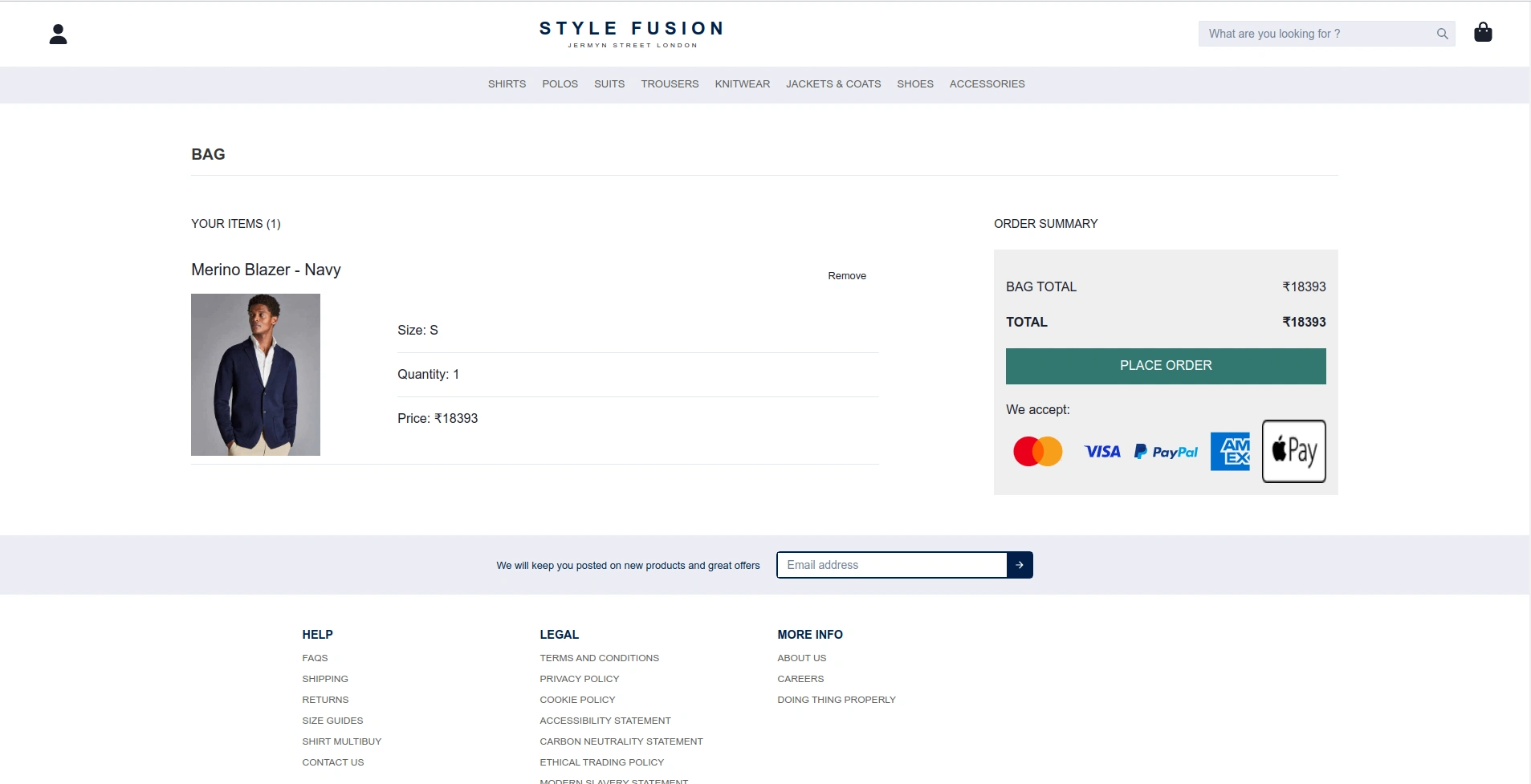1531x784 pixels.
Task: Open the Shoes category
Action: click(x=915, y=84)
